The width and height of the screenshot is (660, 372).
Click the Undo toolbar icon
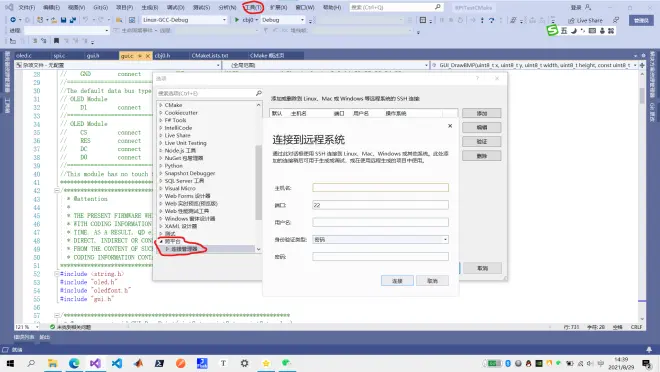(x=85, y=20)
